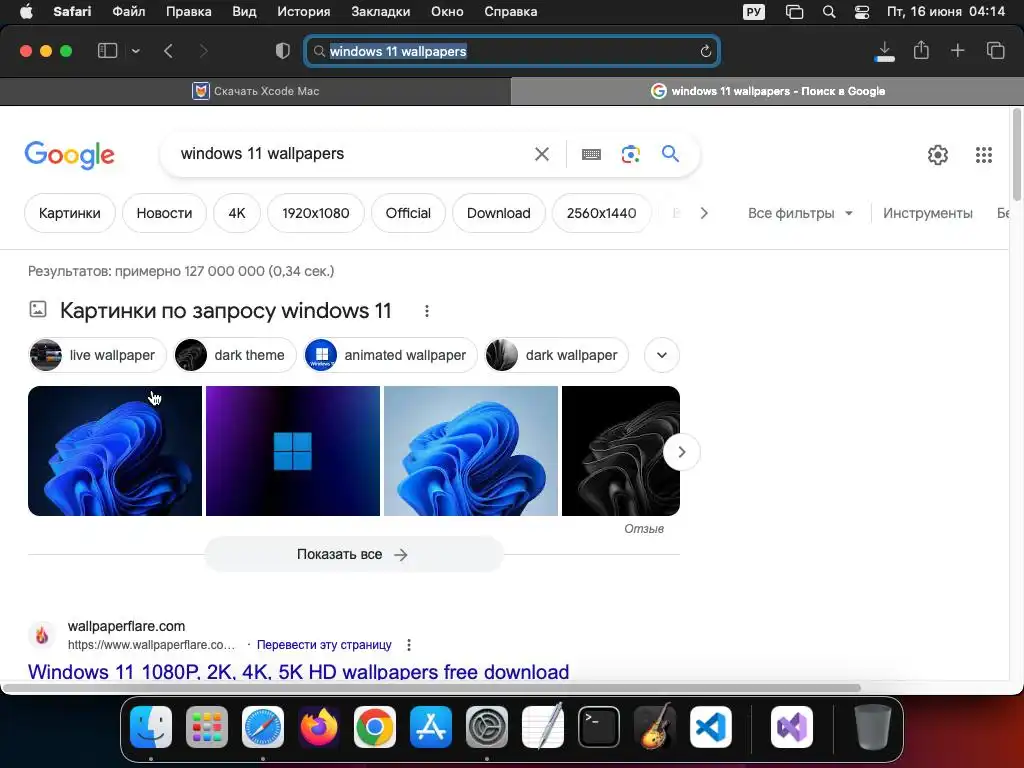Open Control Center in menu bar
The image size is (1024, 768).
(862, 12)
